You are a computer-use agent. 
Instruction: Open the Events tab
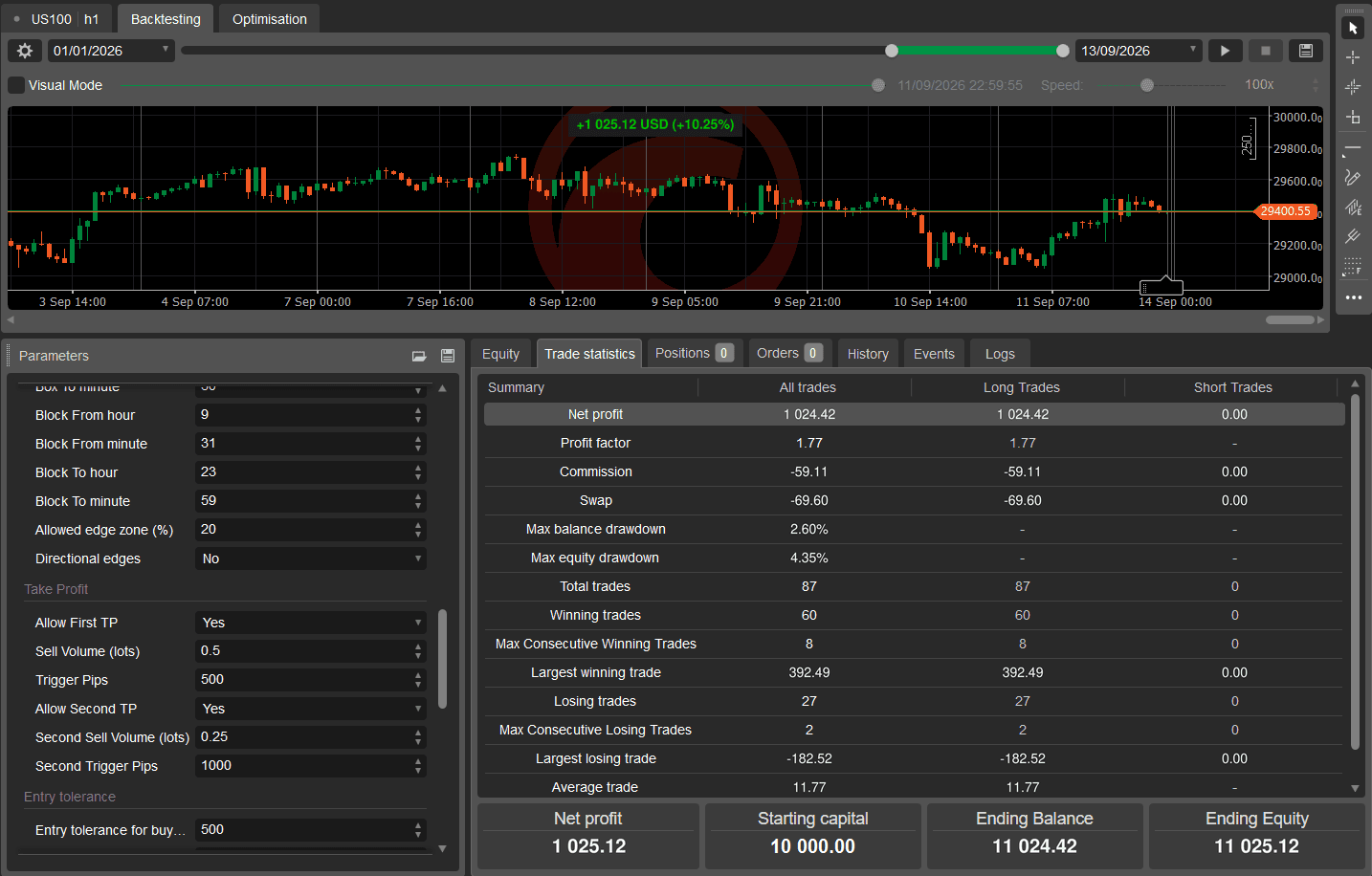[934, 354]
